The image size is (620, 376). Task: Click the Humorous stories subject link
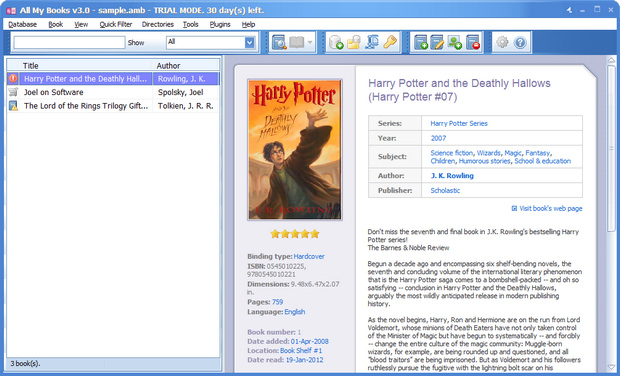[x=484, y=161]
